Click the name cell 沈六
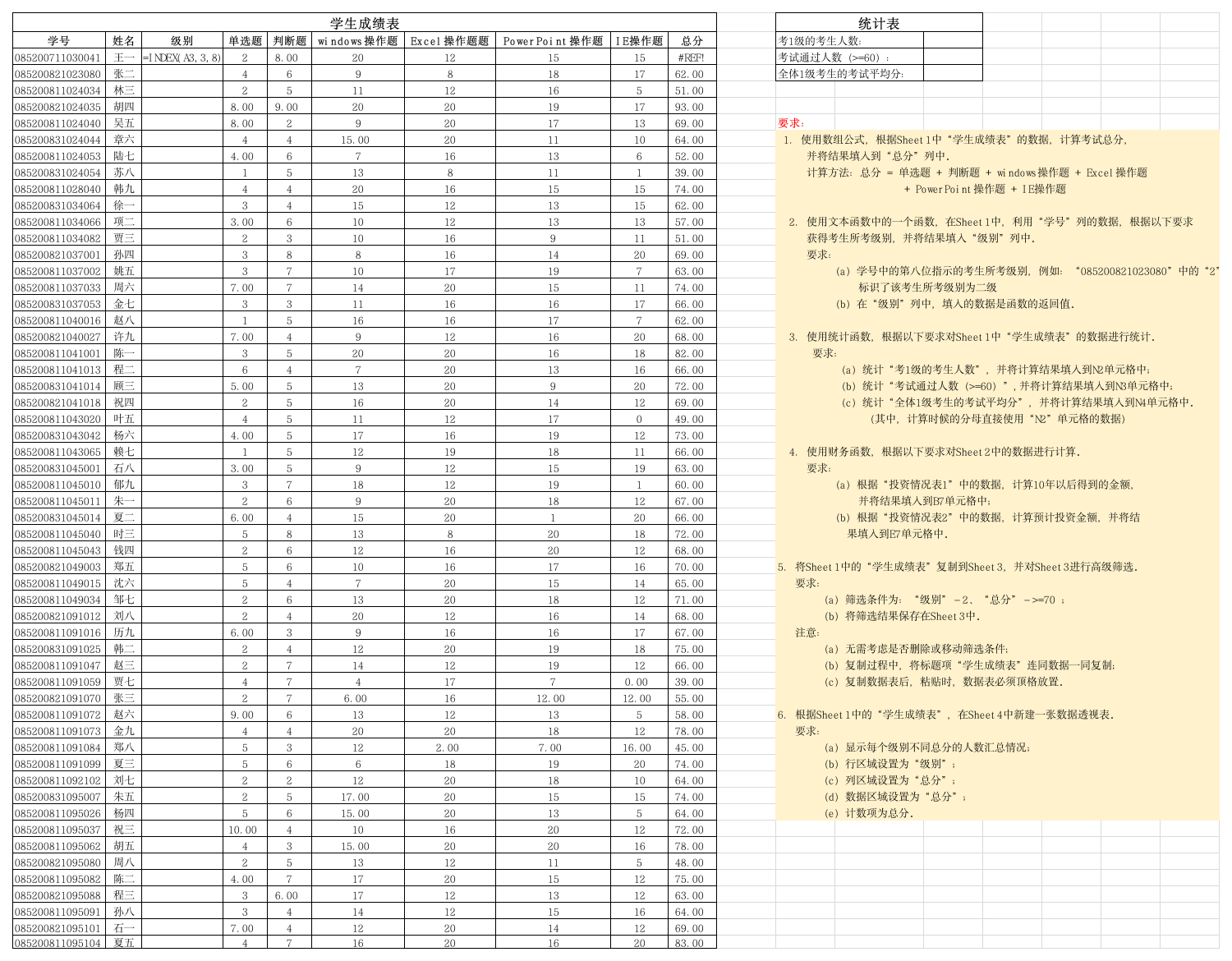 click(x=123, y=583)
